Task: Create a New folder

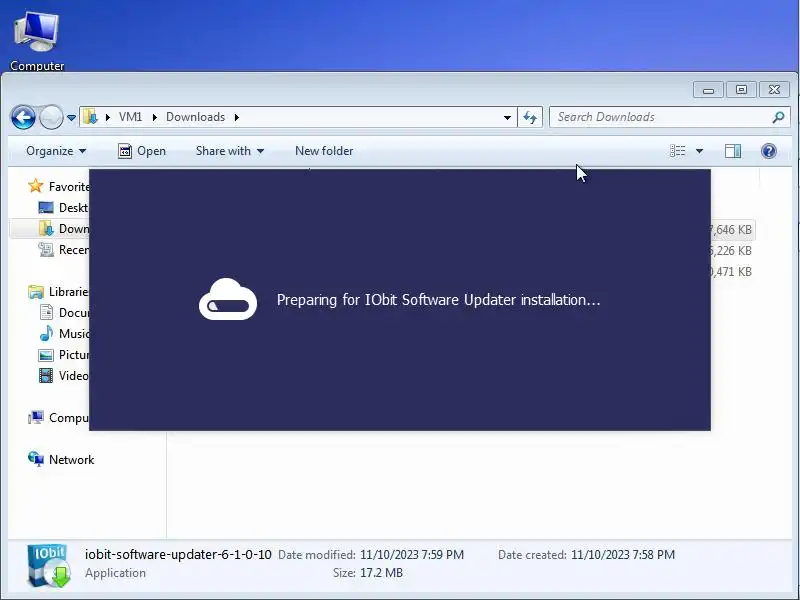Action: point(324,151)
